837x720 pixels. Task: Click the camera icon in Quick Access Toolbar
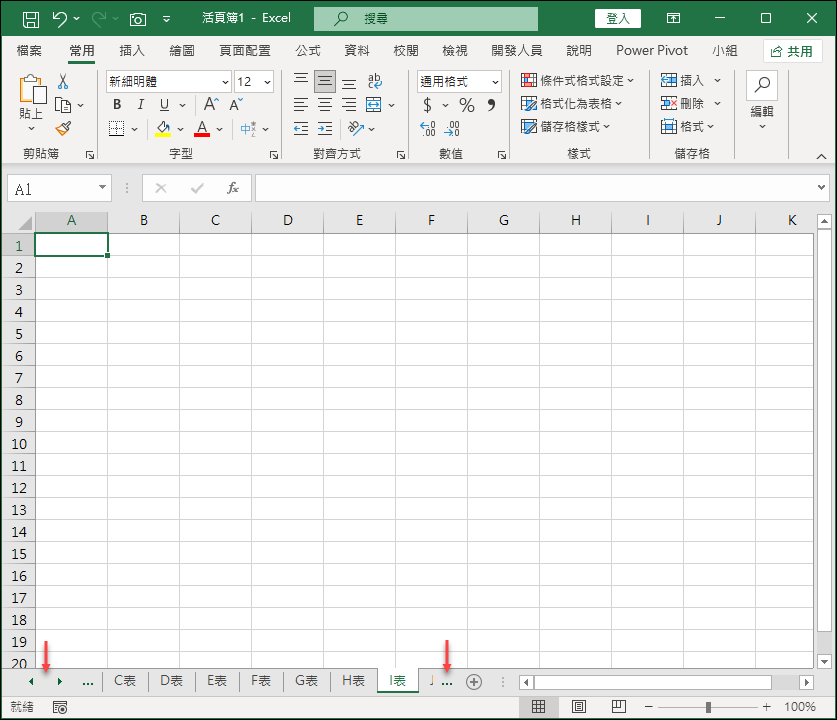[x=136, y=17]
